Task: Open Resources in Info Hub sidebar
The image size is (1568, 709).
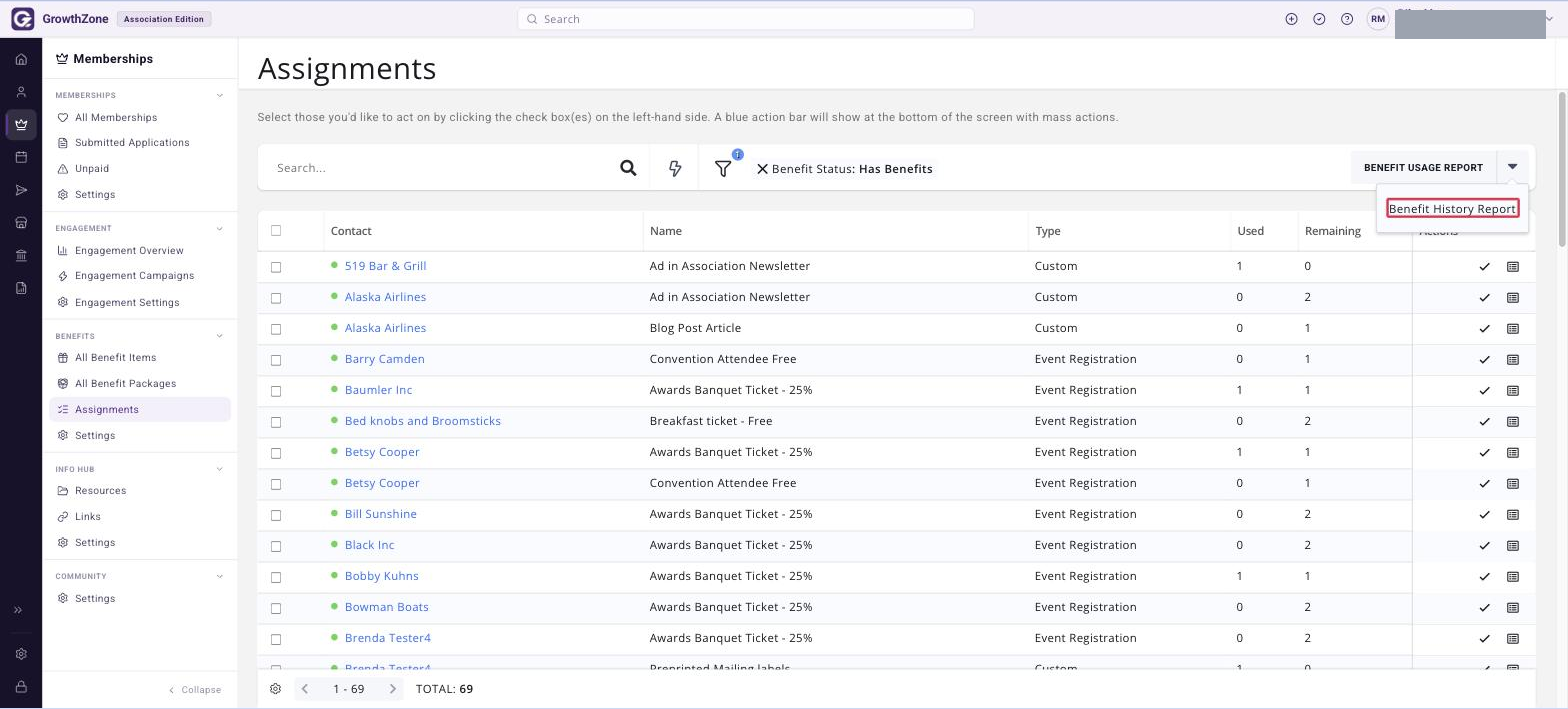Action: 100,491
